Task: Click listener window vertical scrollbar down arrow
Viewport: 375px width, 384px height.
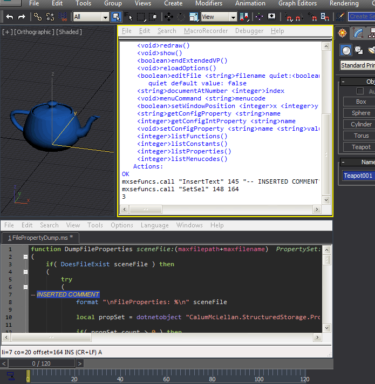Action: tap(326, 200)
